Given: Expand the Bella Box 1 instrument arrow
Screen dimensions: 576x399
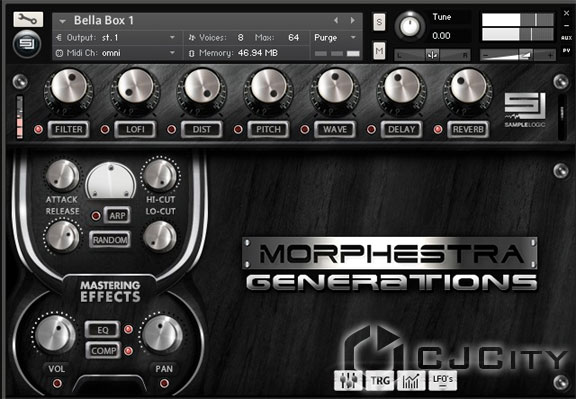Looking at the screenshot, I should (x=62, y=21).
